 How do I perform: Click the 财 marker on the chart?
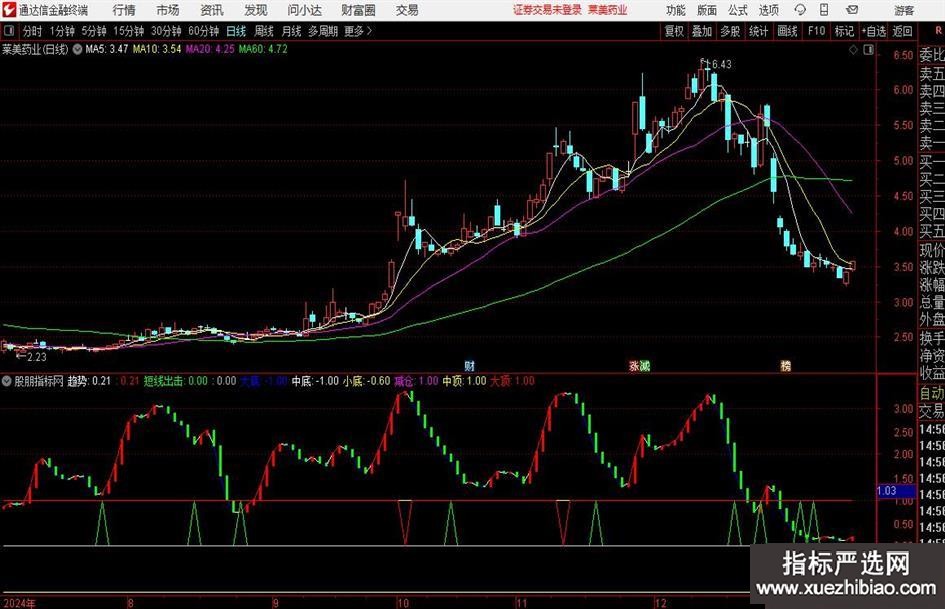469,365
